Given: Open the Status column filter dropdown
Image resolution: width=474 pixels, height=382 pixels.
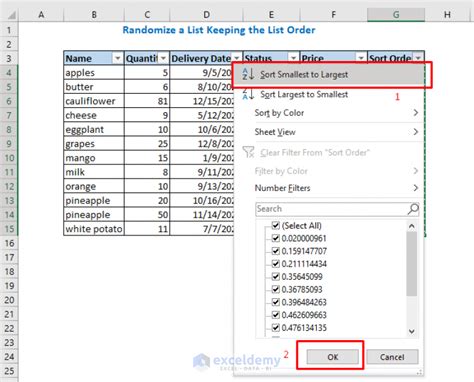Looking at the screenshot, I should pos(293,58).
